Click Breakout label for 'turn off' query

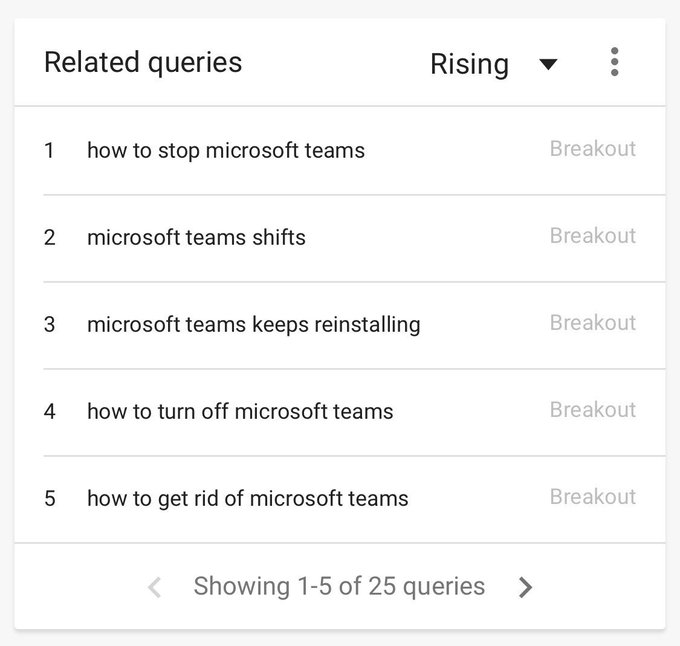point(593,410)
